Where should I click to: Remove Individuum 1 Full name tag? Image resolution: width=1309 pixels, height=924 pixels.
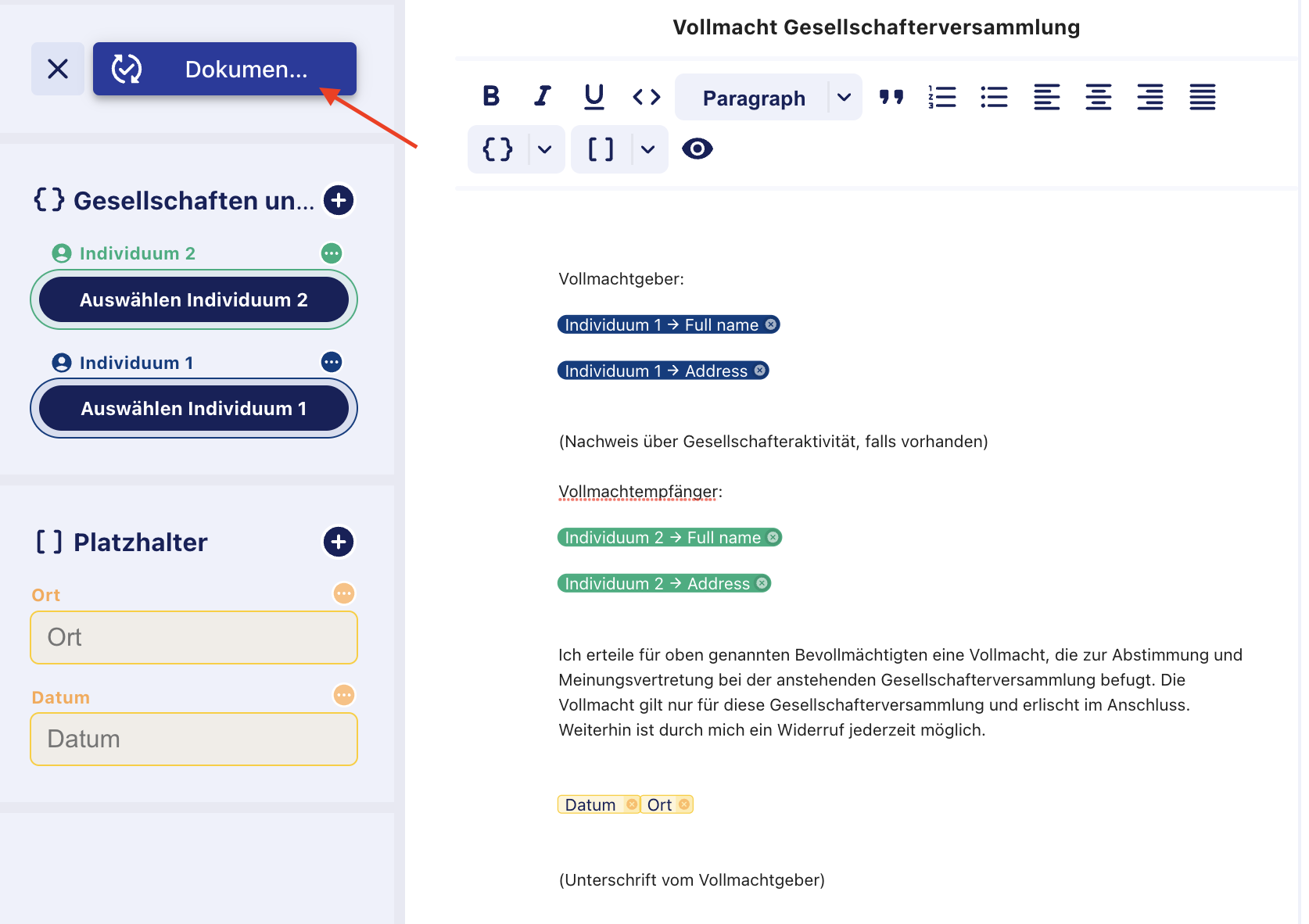pos(771,324)
